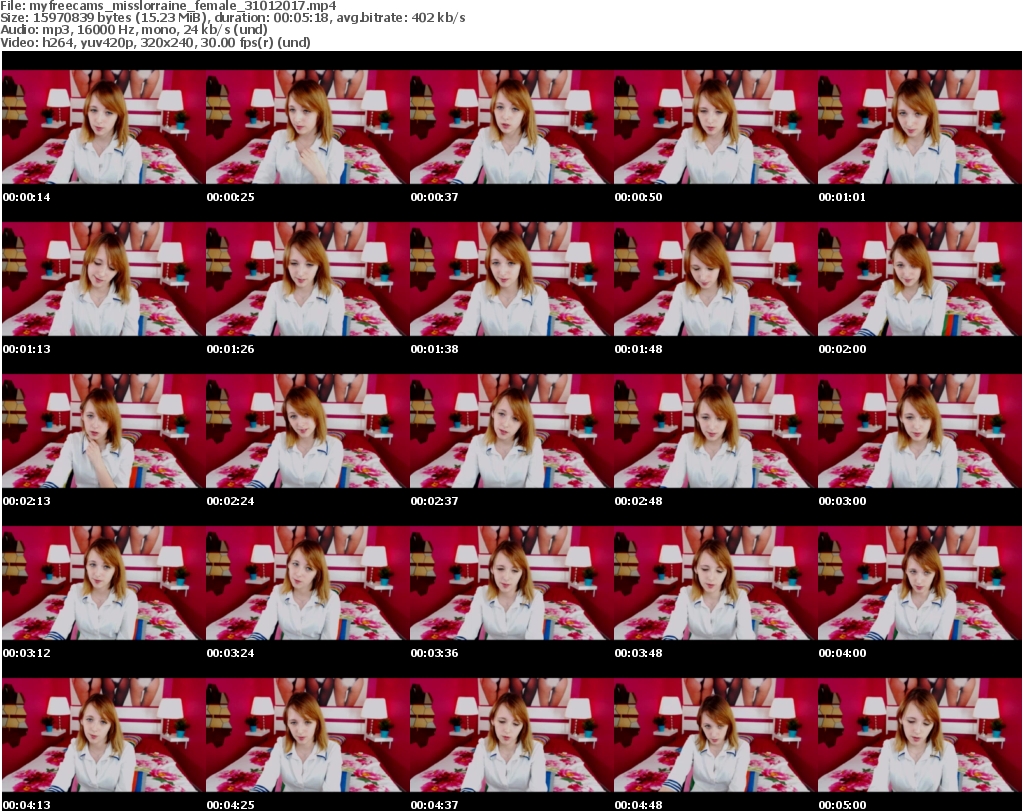Pick the frame above timestamp 00:02:13
Screen dimensions: 1024x811
click(103, 431)
